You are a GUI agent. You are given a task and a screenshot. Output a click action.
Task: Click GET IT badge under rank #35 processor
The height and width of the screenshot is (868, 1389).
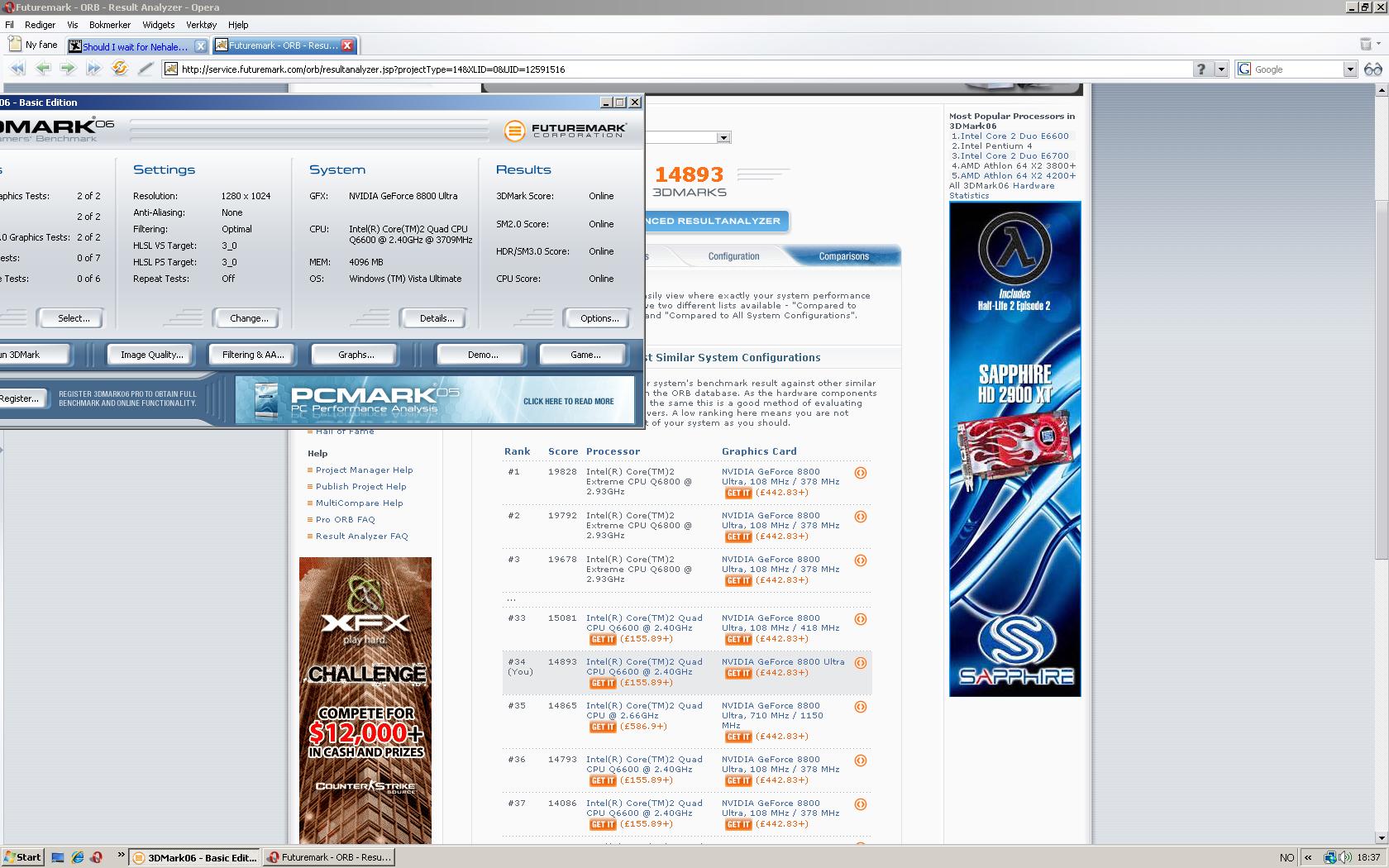coord(603,727)
